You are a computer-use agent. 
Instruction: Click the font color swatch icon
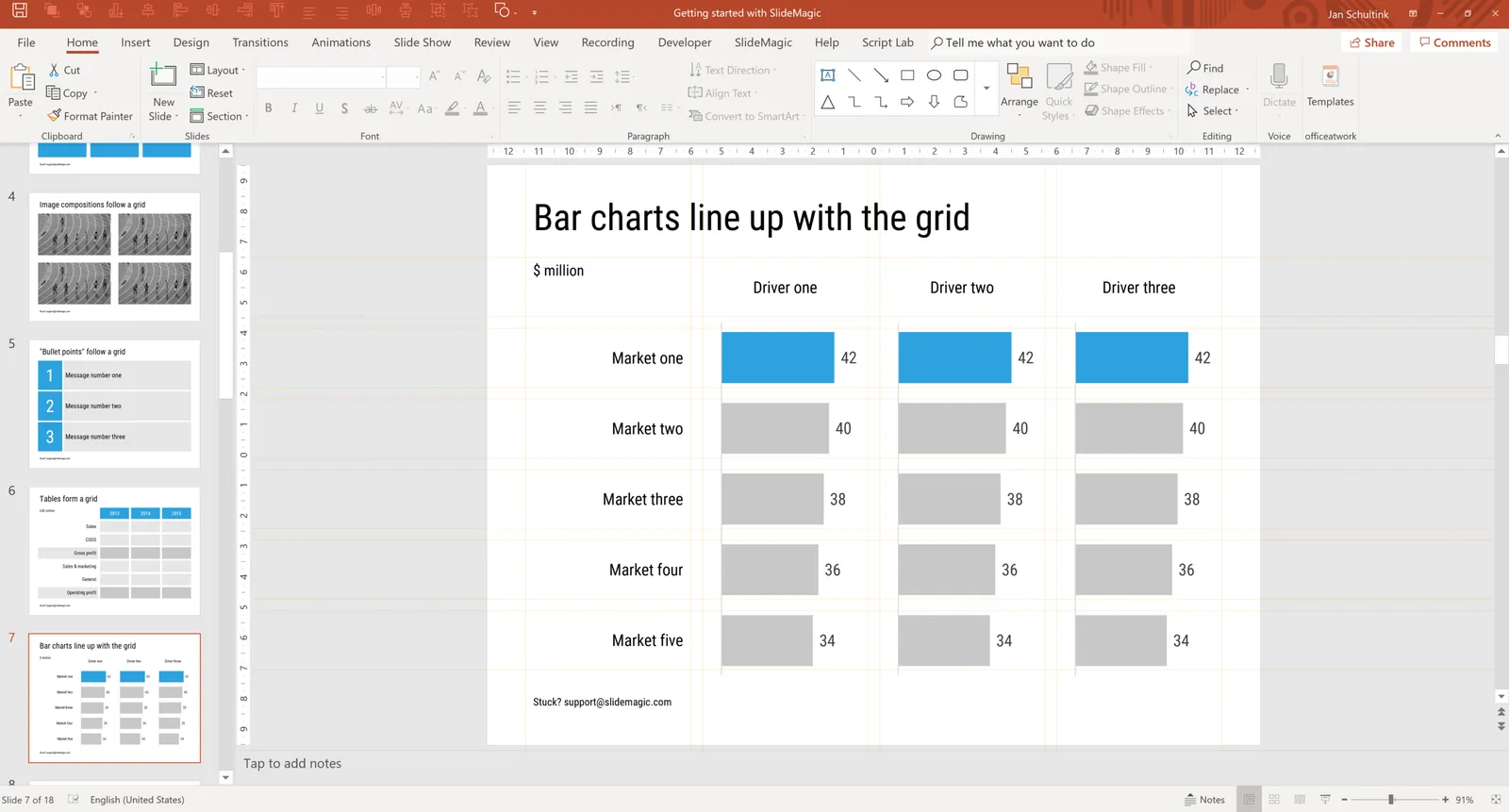[481, 108]
